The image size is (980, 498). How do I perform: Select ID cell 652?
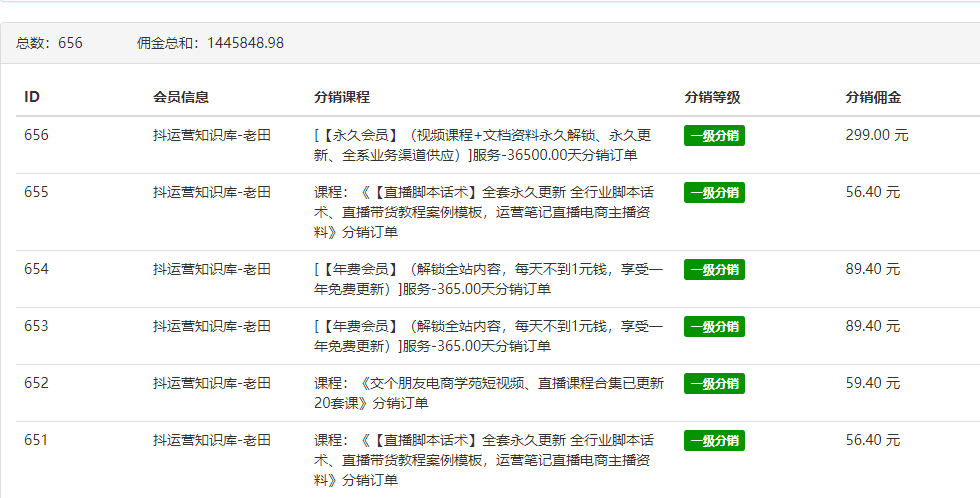pyautogui.click(x=36, y=382)
